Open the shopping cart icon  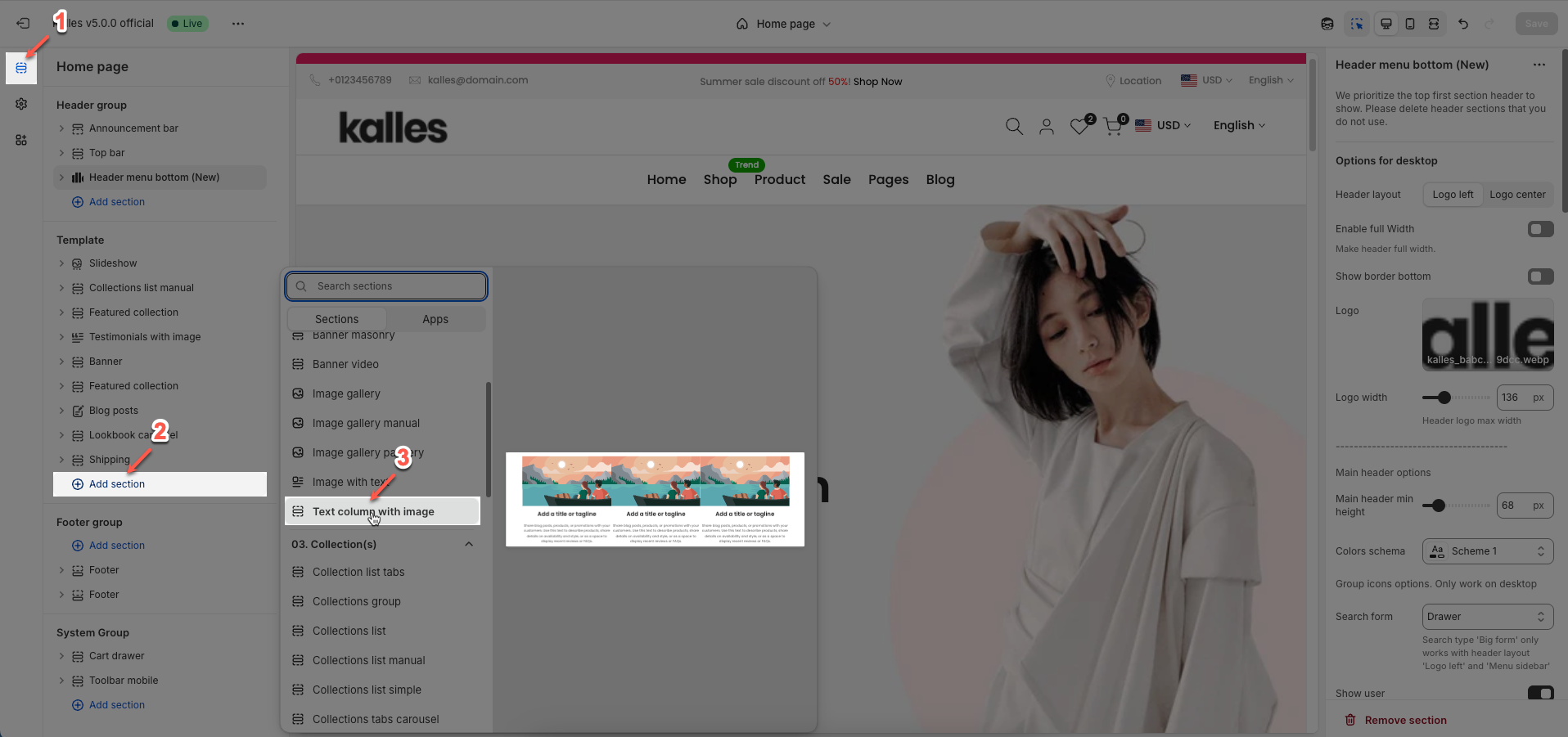(1112, 126)
